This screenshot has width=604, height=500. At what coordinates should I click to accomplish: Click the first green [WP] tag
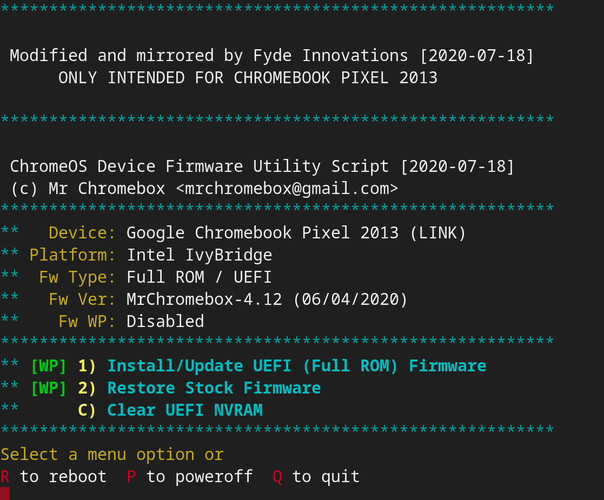pos(49,366)
